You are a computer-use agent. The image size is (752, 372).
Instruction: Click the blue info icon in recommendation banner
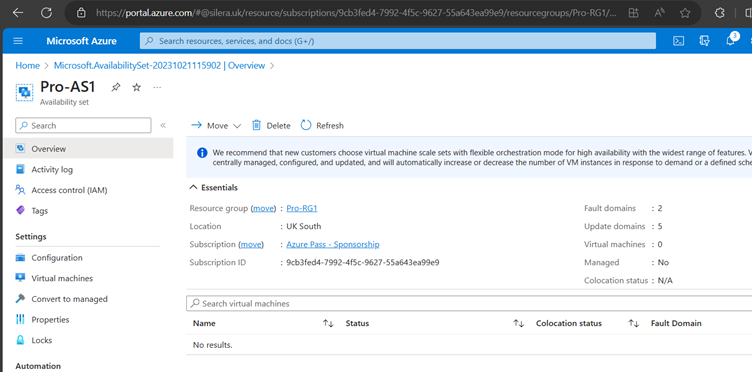coord(202,152)
